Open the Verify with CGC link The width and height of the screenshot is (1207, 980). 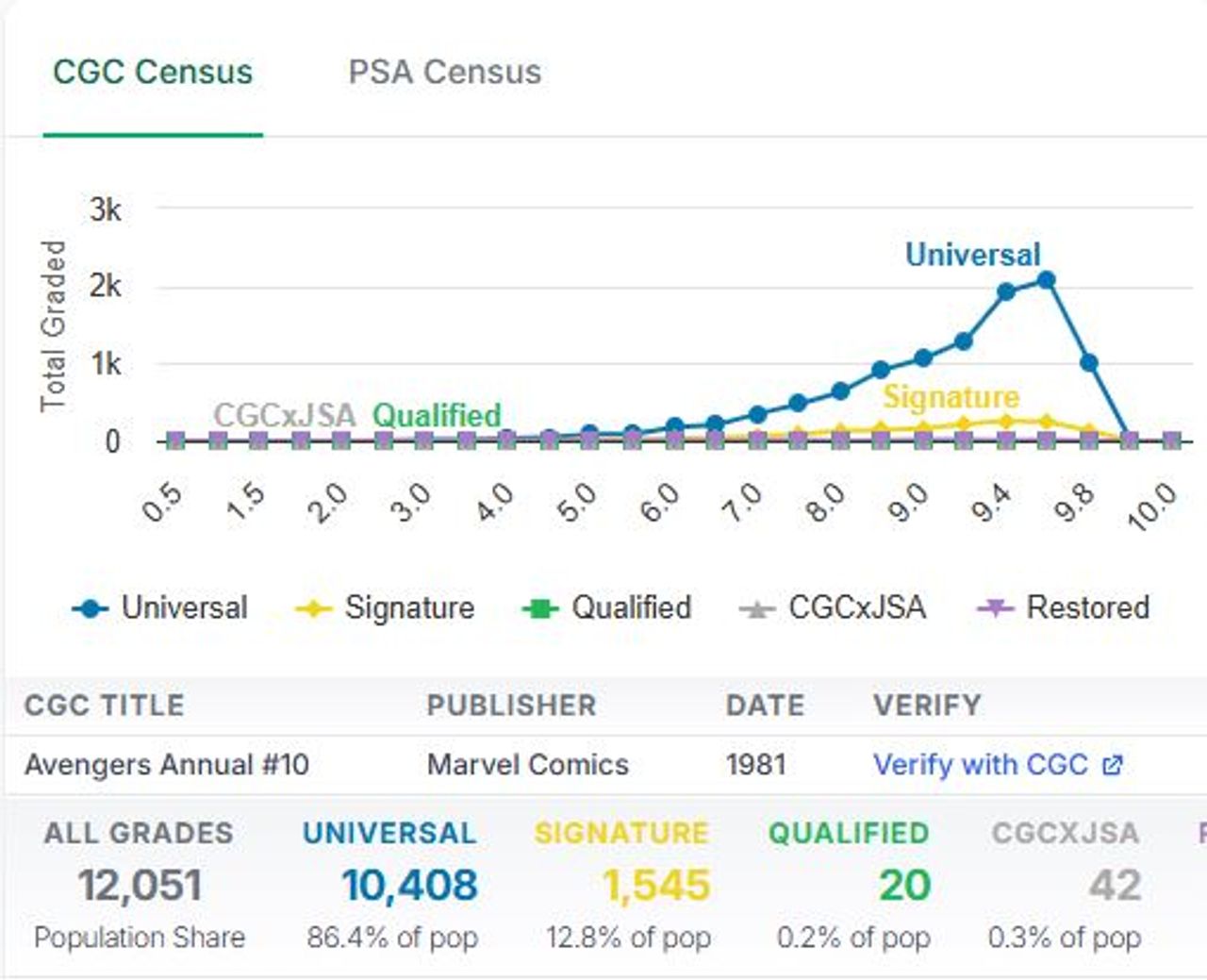pos(981,764)
